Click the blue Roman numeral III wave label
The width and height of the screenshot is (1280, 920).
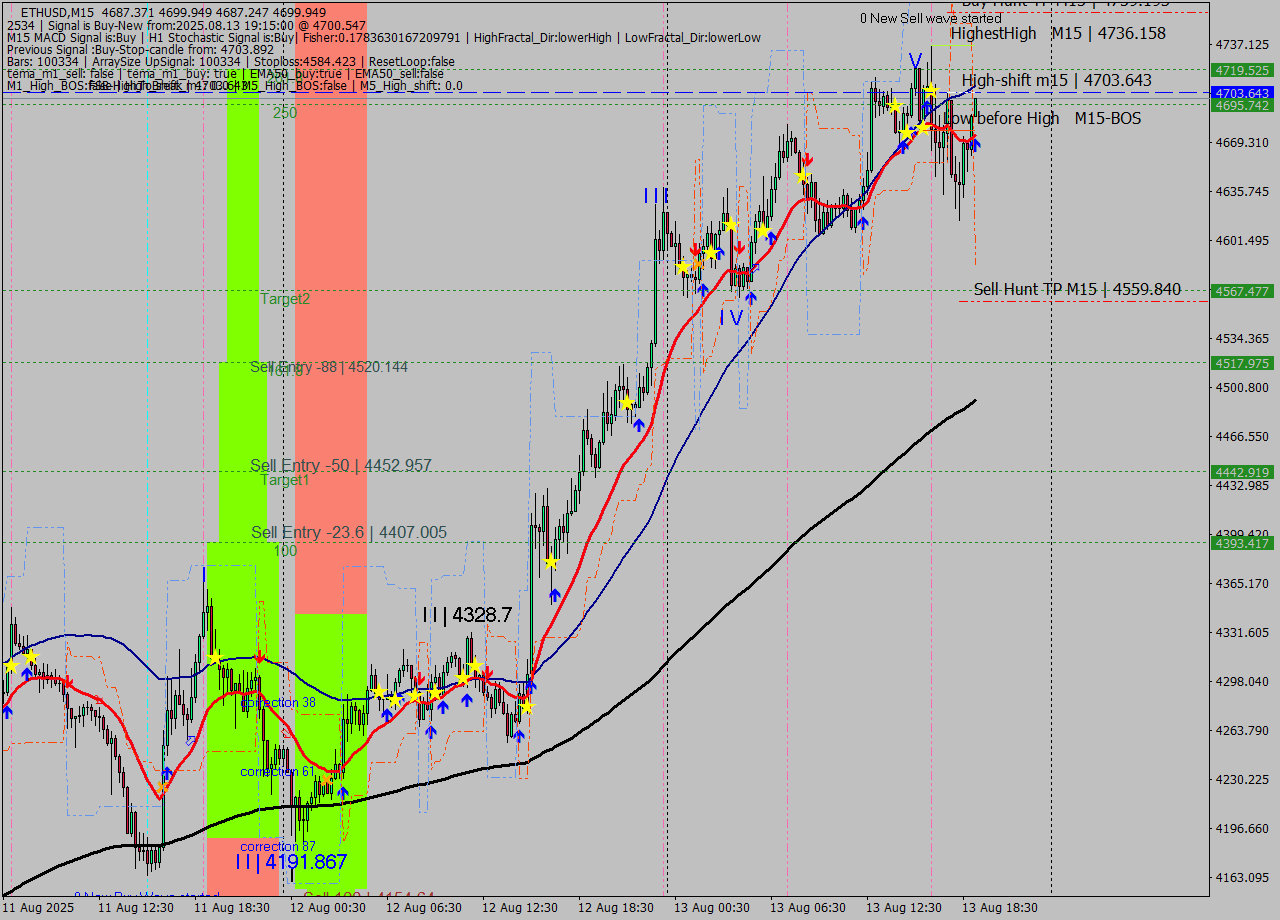[654, 195]
